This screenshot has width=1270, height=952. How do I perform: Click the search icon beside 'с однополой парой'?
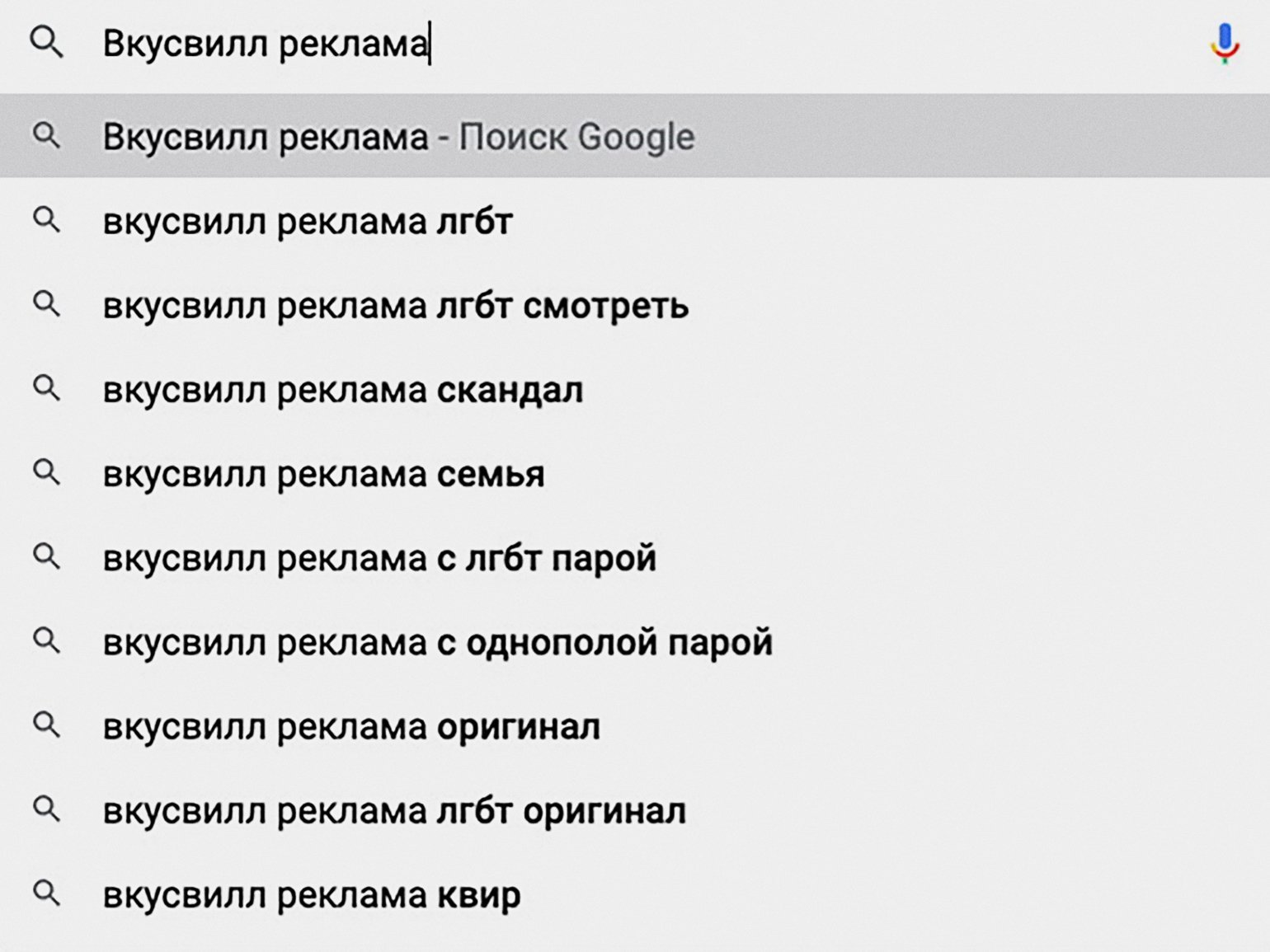point(46,640)
